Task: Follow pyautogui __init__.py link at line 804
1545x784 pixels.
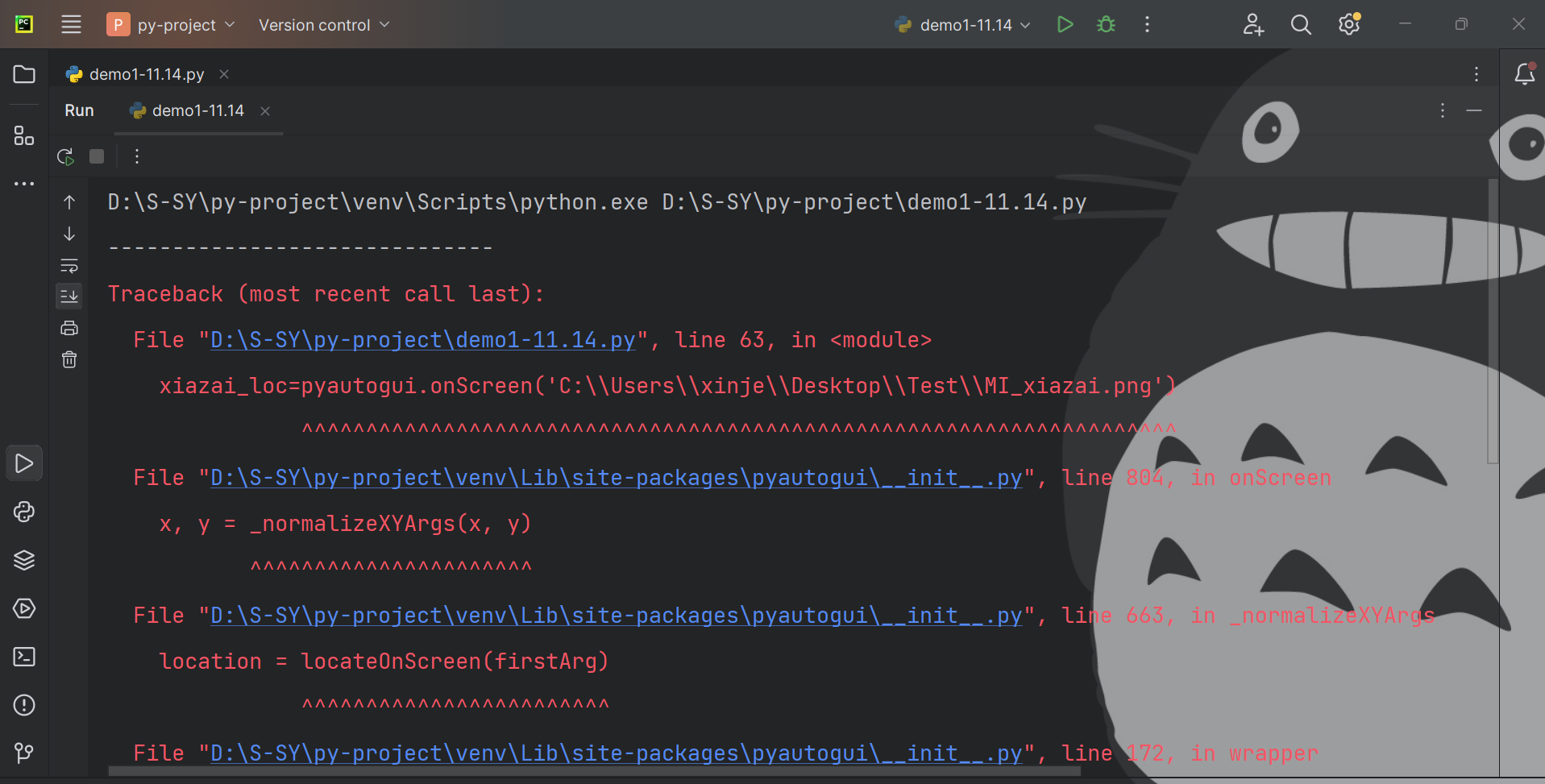Action: point(616,478)
